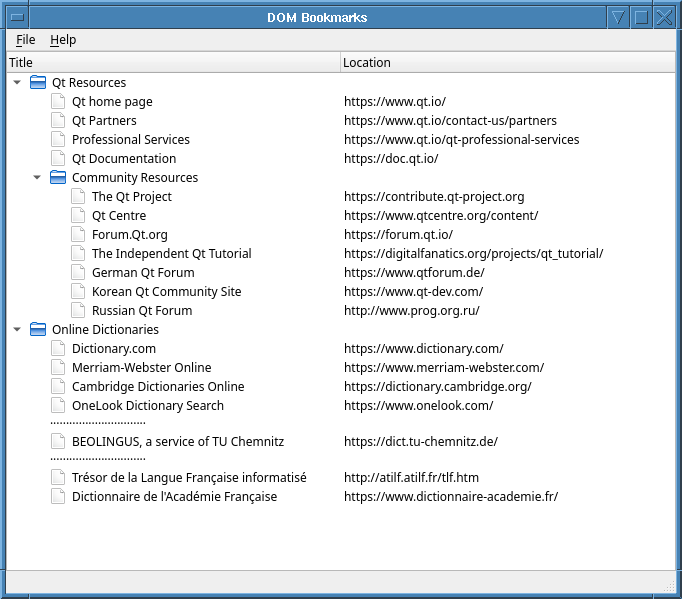Click the Qt home page document icon
Screen dimensions: 682x599
point(58,102)
